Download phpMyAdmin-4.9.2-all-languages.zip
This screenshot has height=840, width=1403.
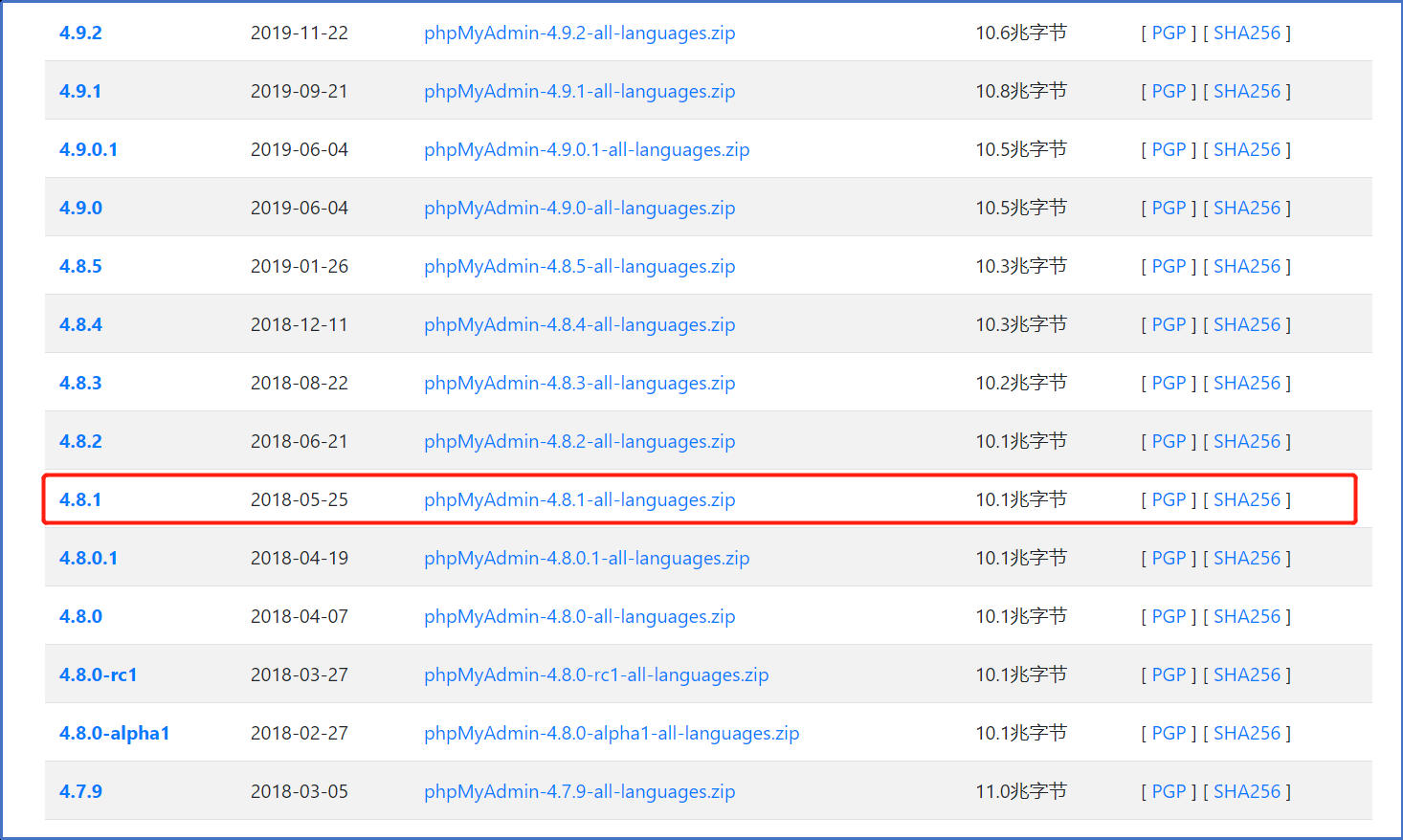click(x=579, y=33)
